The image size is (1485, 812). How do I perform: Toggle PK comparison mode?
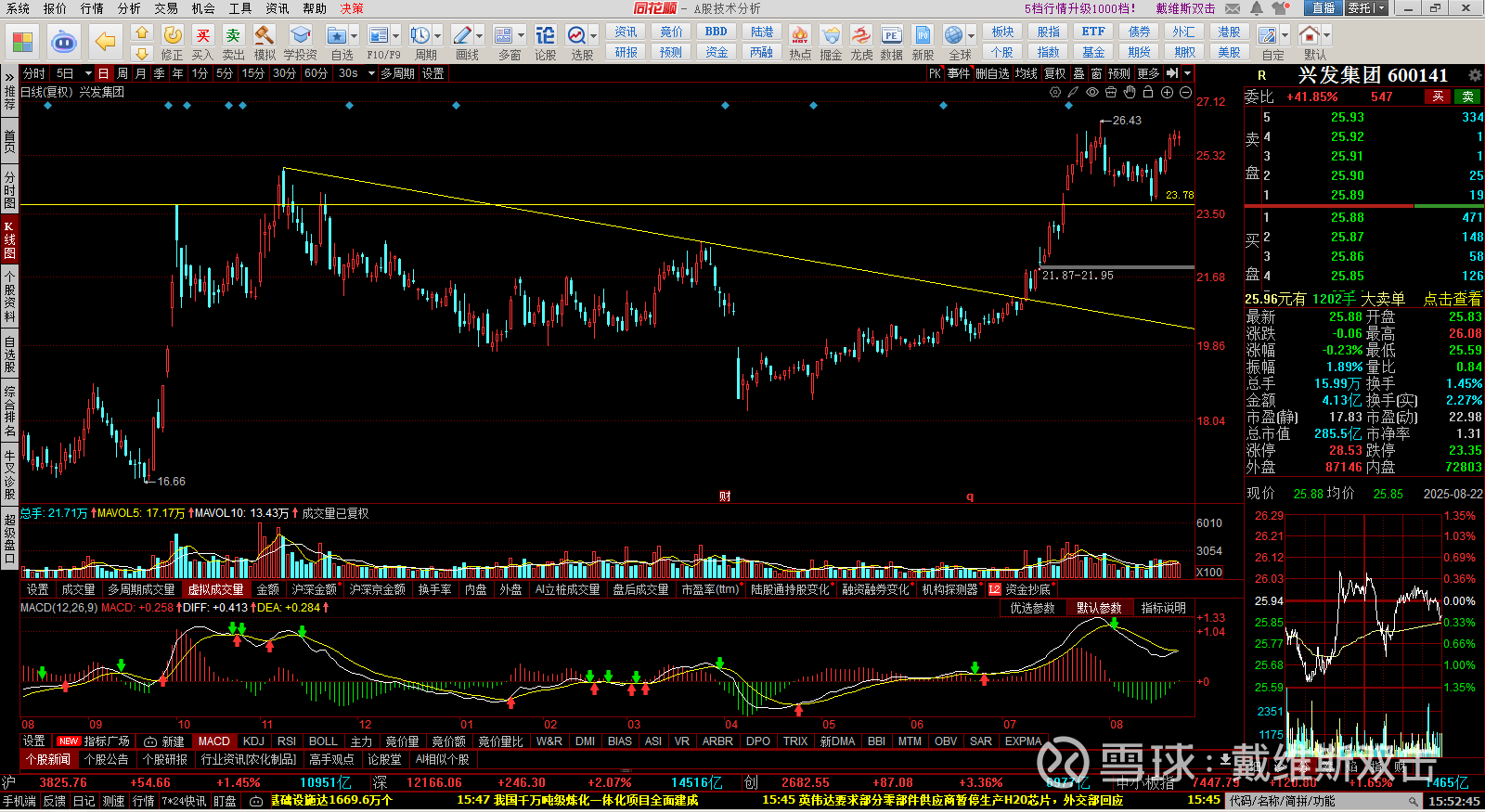coord(935,73)
